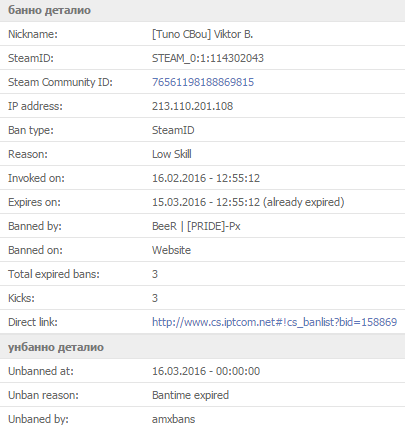Click the Ban type value SteamID
Screen dimensions: 405x429
point(173,130)
